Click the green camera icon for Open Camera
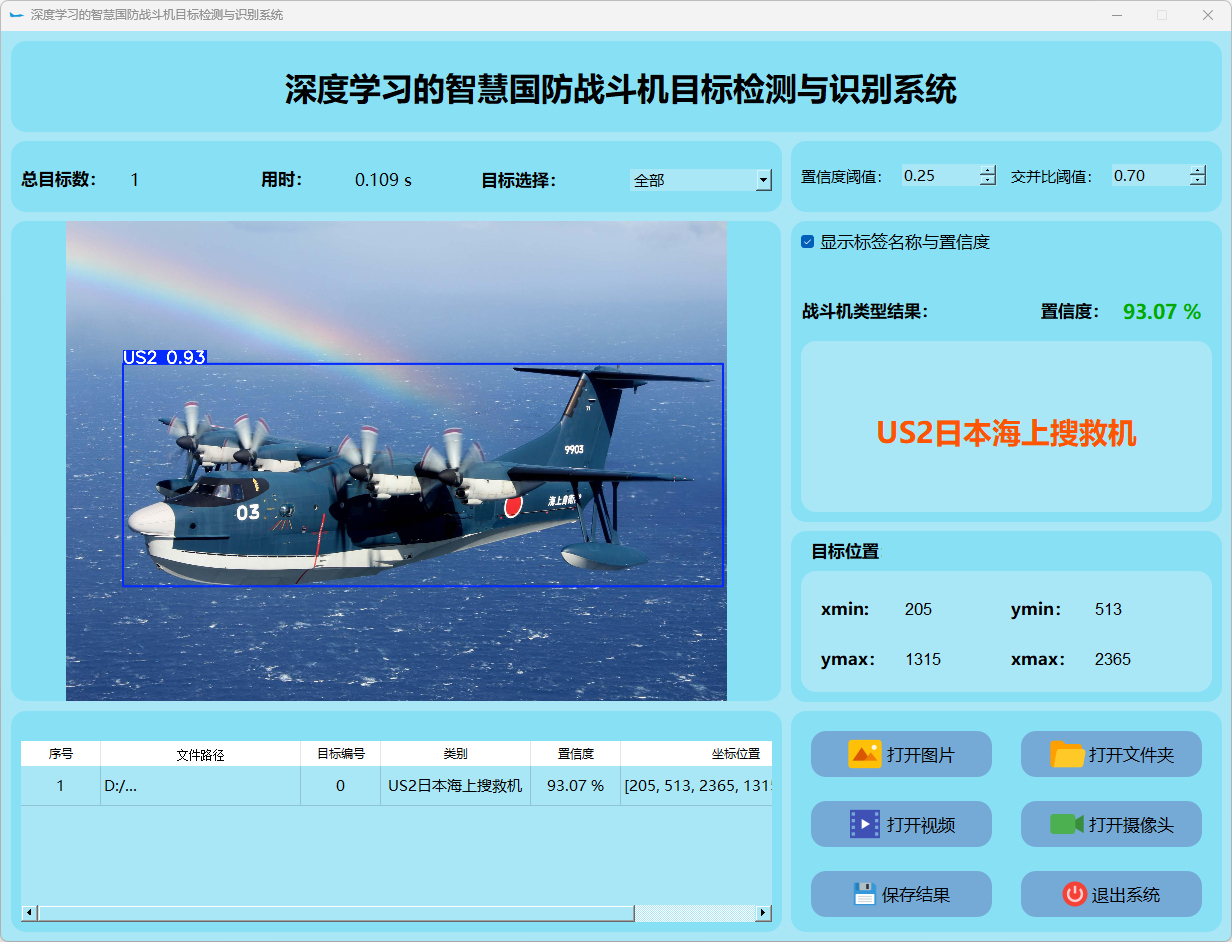This screenshot has width=1232, height=942. pos(1067,824)
